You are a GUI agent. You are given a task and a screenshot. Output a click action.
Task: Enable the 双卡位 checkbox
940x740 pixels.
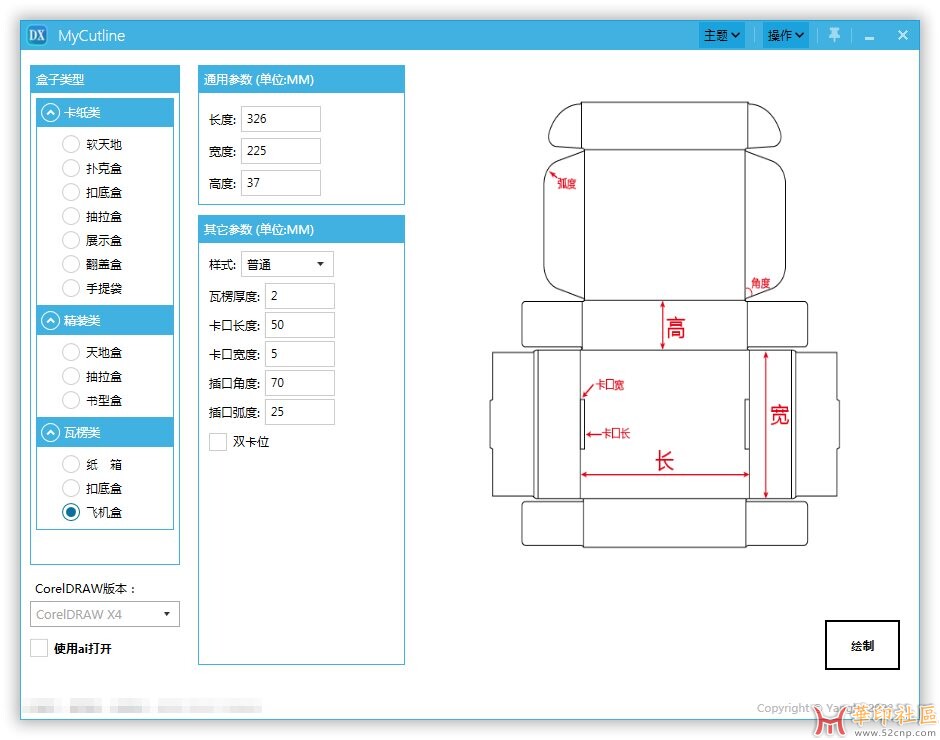coord(218,442)
